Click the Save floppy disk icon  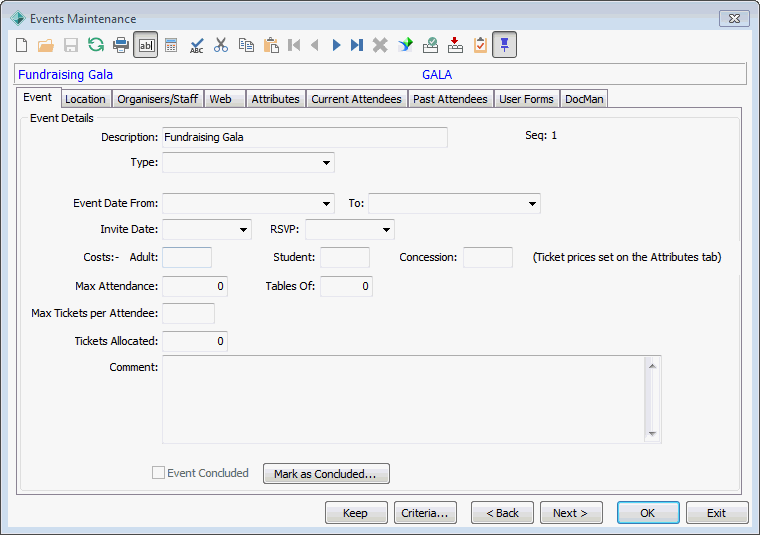71,45
